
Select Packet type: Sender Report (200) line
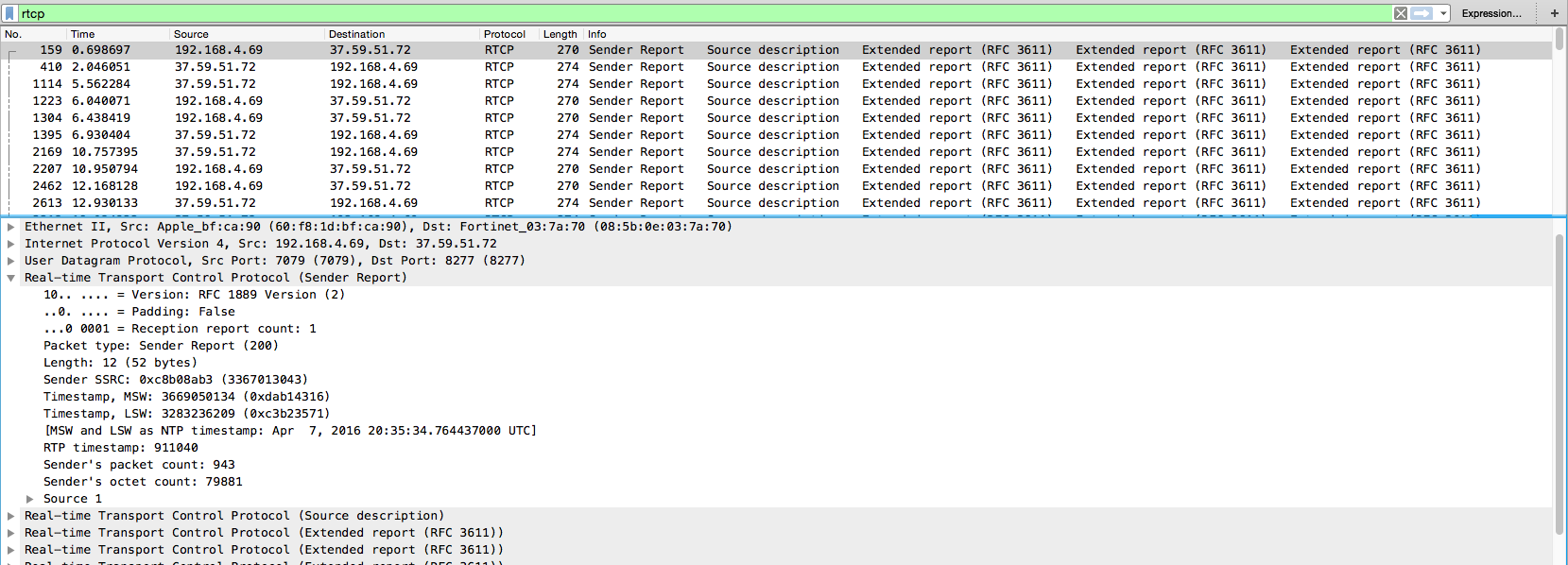pyautogui.click(x=161, y=346)
